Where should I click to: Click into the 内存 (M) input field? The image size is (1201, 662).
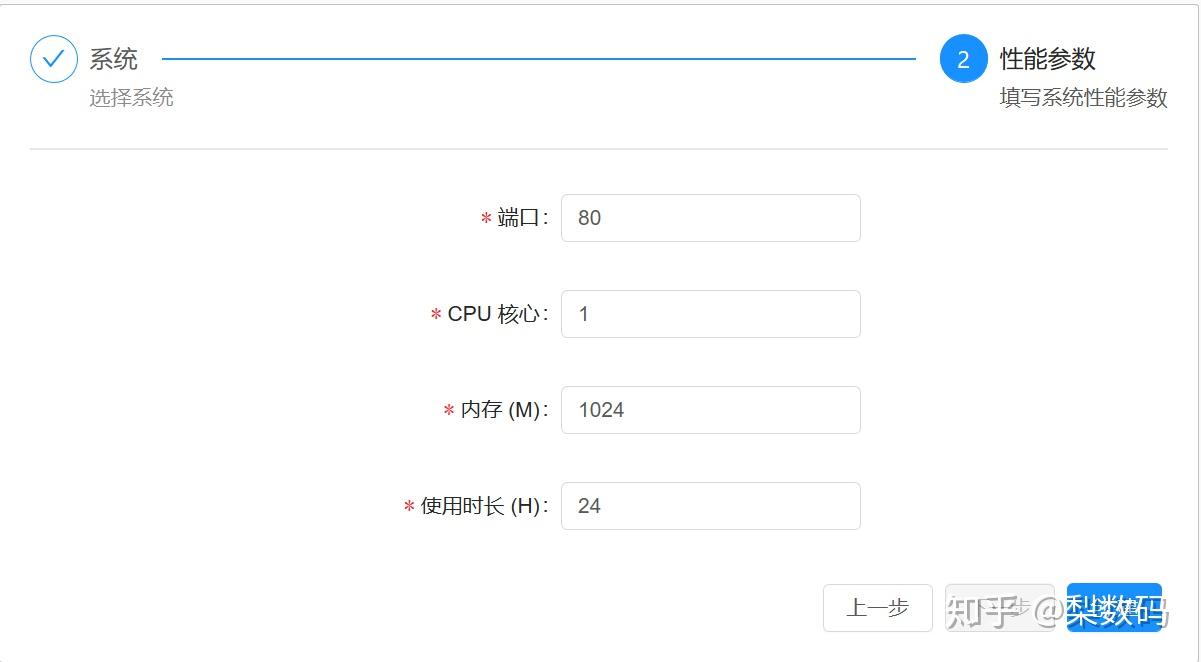click(710, 410)
